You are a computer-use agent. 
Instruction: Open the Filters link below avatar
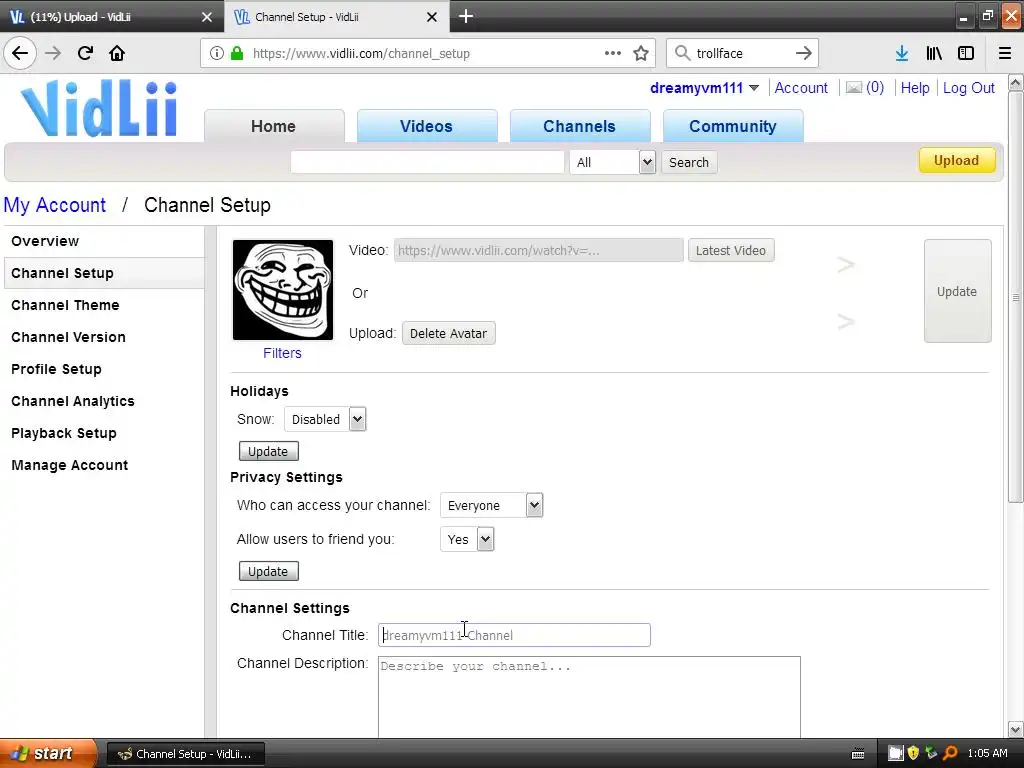pyautogui.click(x=282, y=353)
